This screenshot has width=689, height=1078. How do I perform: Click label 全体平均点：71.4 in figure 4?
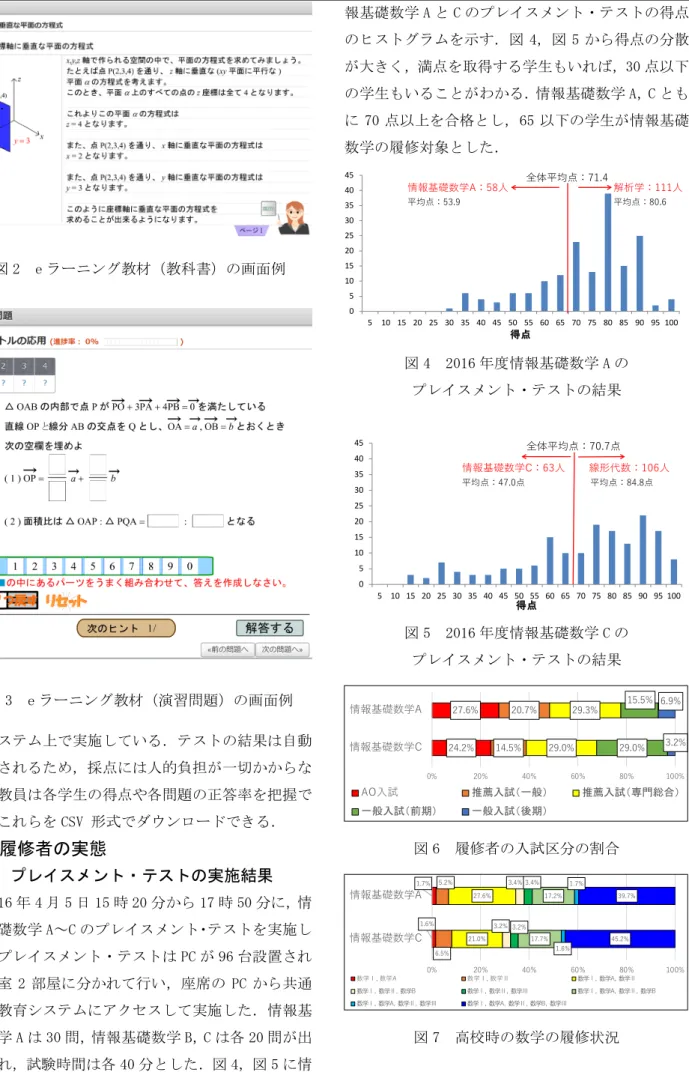567,177
